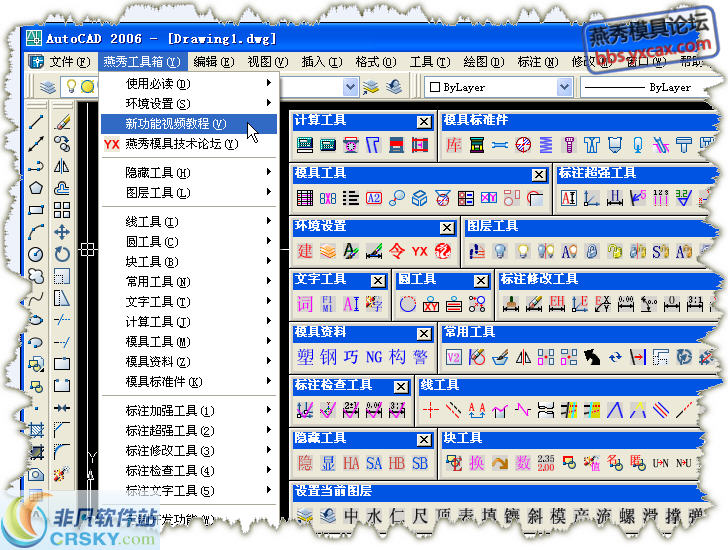Click the NG icon in 模具资料

[374, 357]
